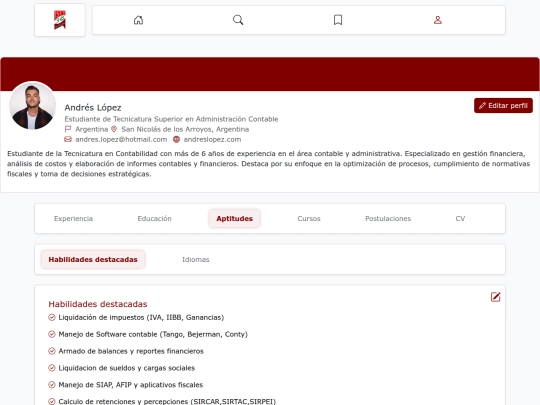Click Andrés López profile photo
The width and height of the screenshot is (540, 405).
tap(32, 105)
